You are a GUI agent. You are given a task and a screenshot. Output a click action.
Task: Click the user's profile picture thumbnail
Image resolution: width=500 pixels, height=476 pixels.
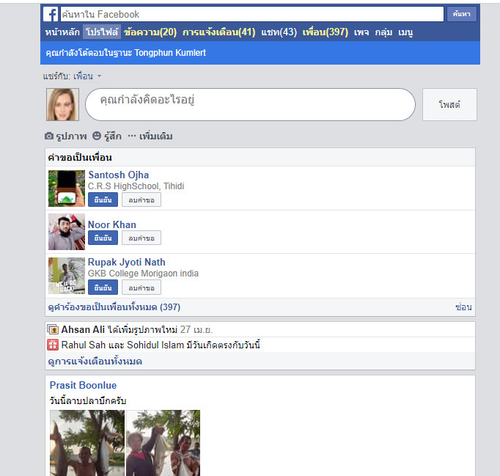(x=63, y=104)
